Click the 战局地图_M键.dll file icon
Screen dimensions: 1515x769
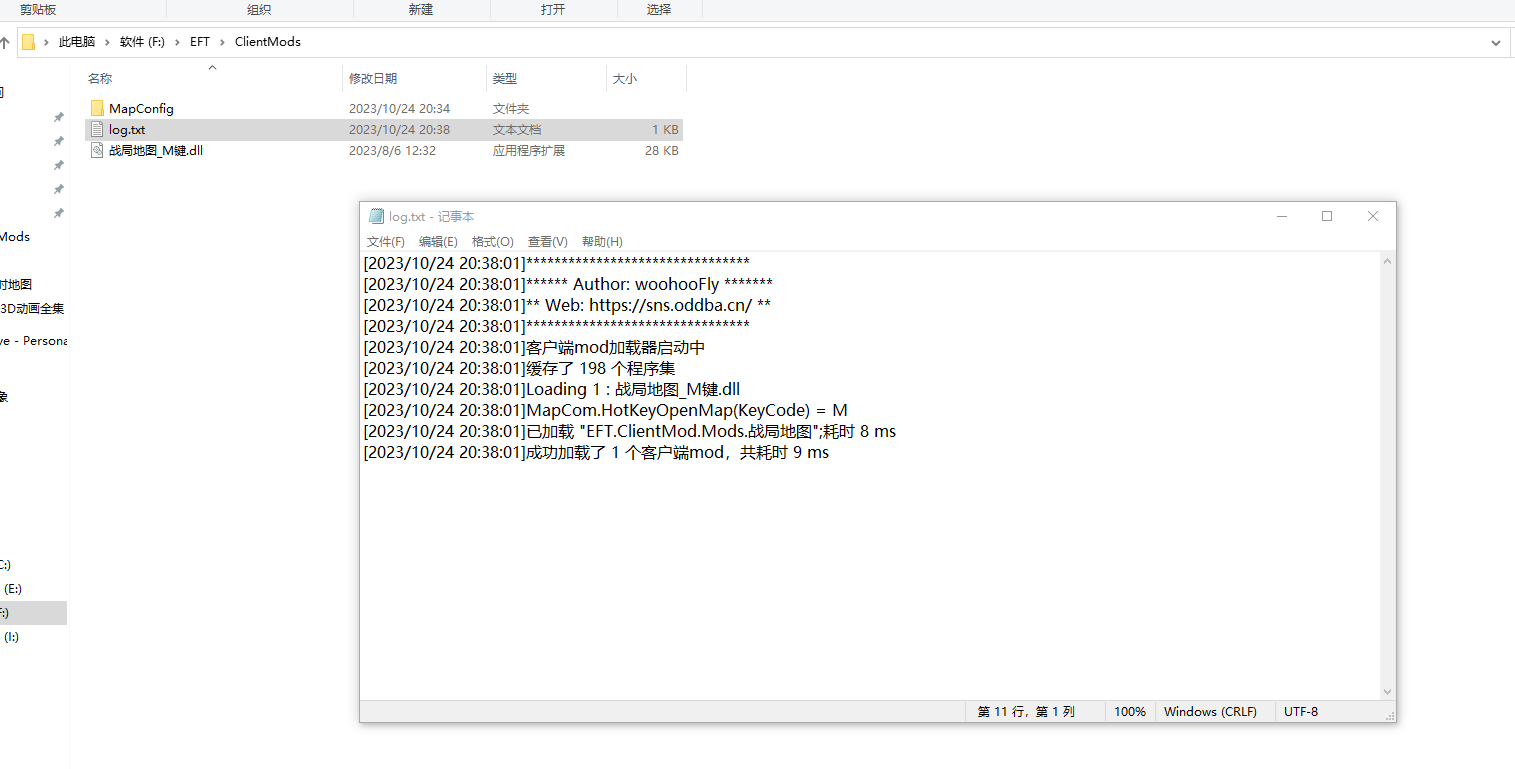point(97,150)
